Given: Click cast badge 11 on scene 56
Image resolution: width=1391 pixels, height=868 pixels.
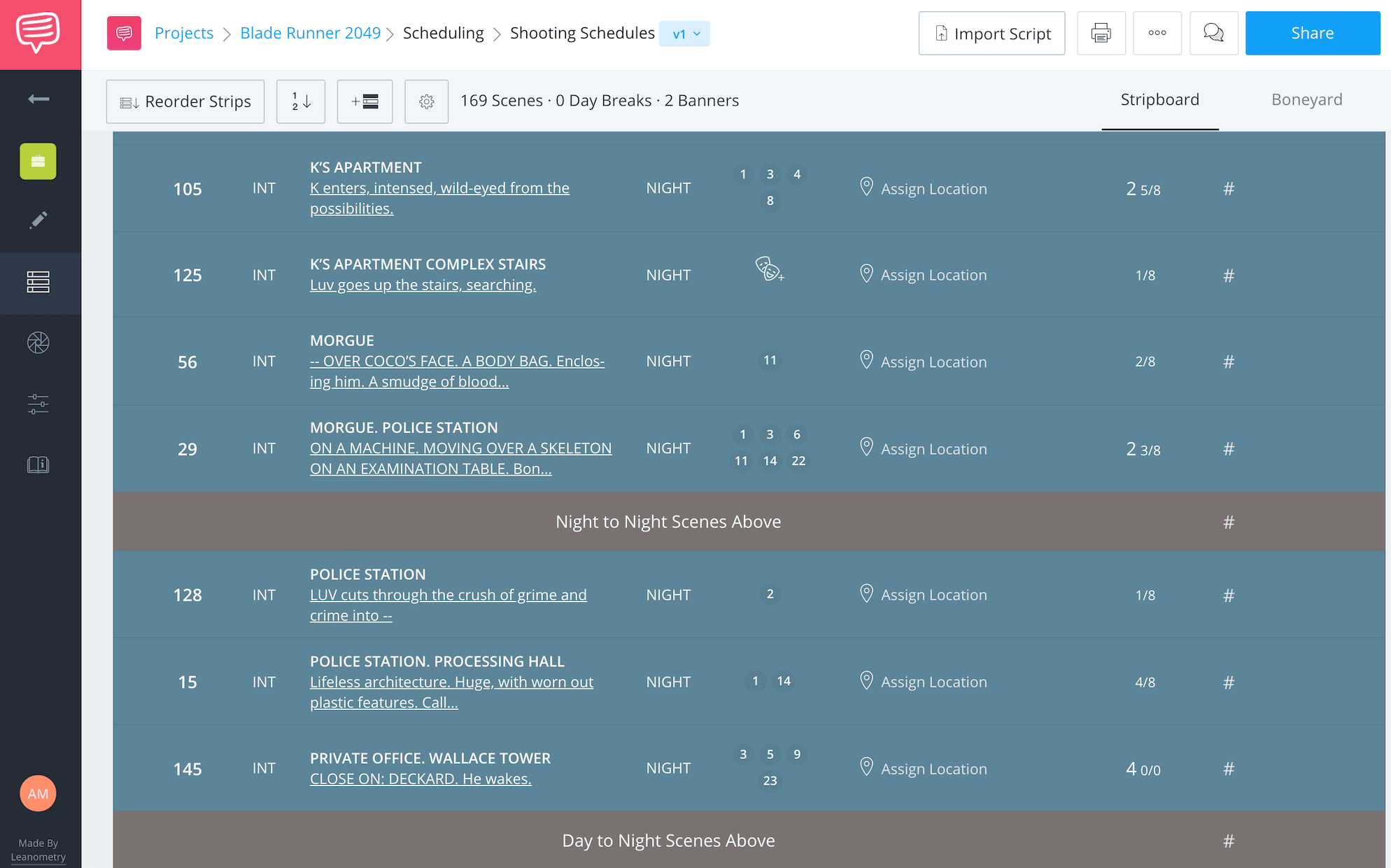Looking at the screenshot, I should 770,360.
